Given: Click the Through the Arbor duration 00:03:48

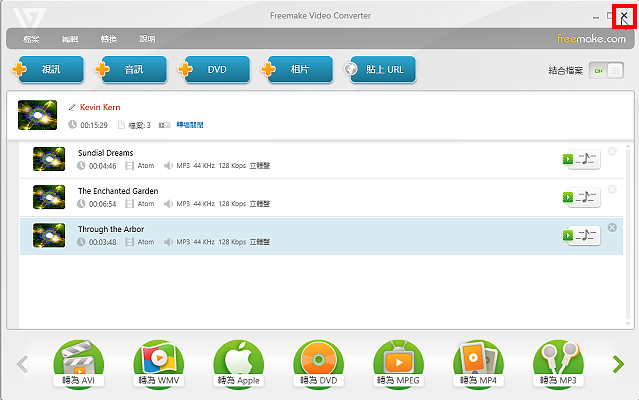Looking at the screenshot, I should click(103, 242).
